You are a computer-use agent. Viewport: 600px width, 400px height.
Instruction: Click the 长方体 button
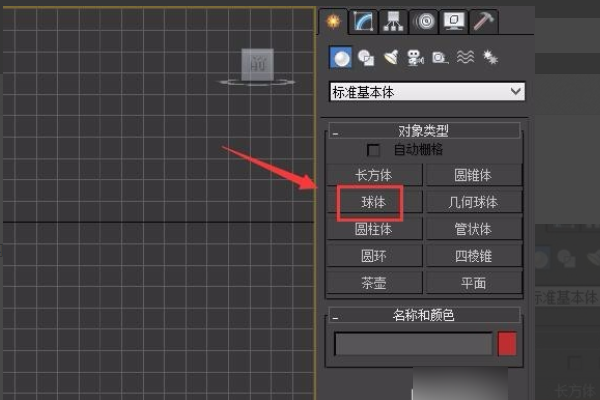coord(374,175)
